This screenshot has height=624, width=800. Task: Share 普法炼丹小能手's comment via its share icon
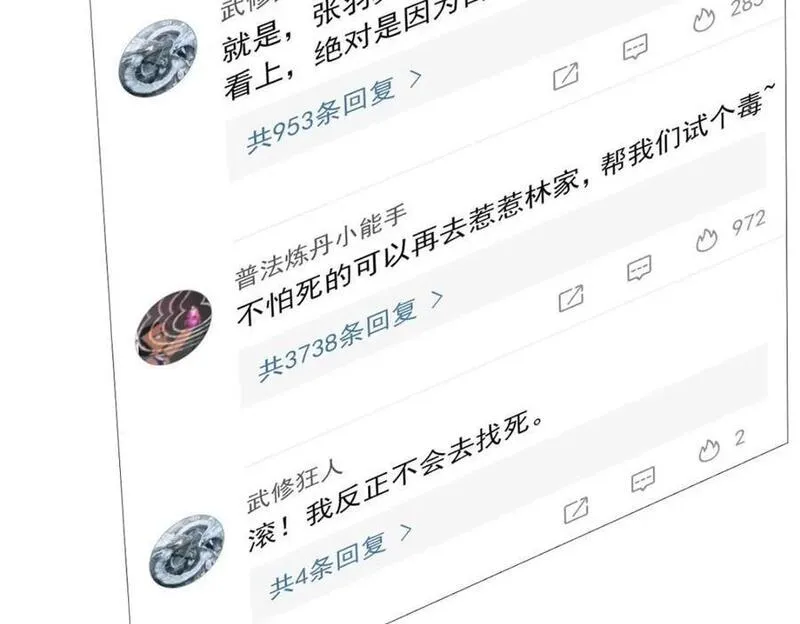(x=571, y=298)
